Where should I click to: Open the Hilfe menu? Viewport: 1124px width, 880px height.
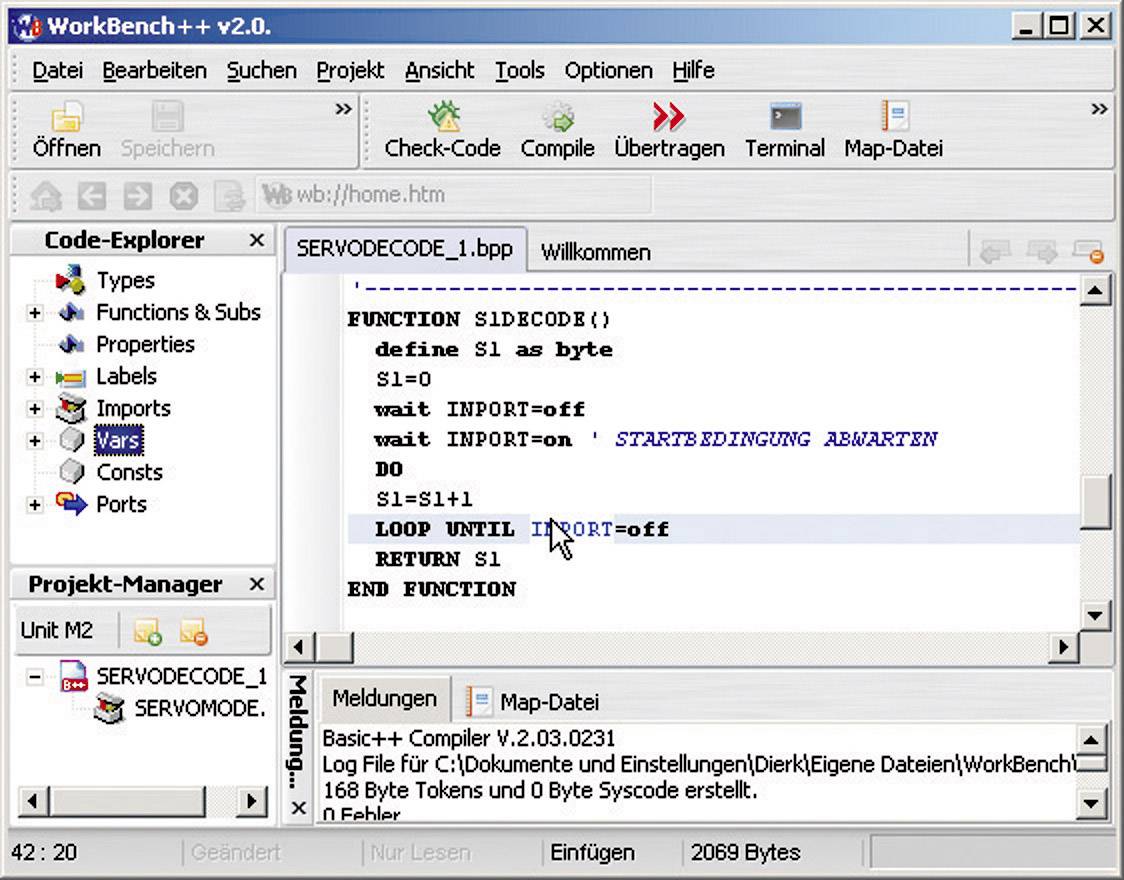point(693,70)
